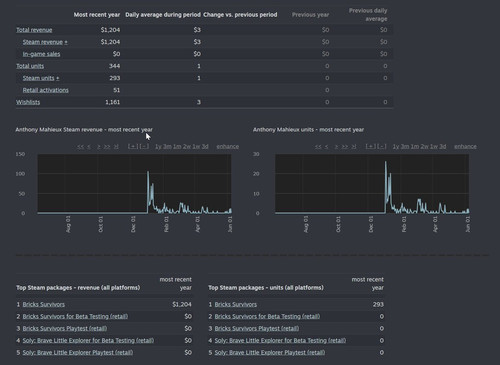Set revenue chart range to 1m

pos(177,147)
